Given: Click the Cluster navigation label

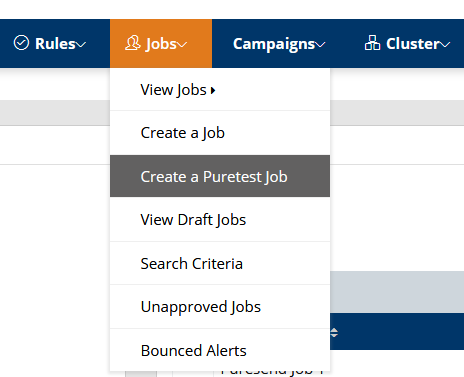Looking at the screenshot, I should point(413,44).
